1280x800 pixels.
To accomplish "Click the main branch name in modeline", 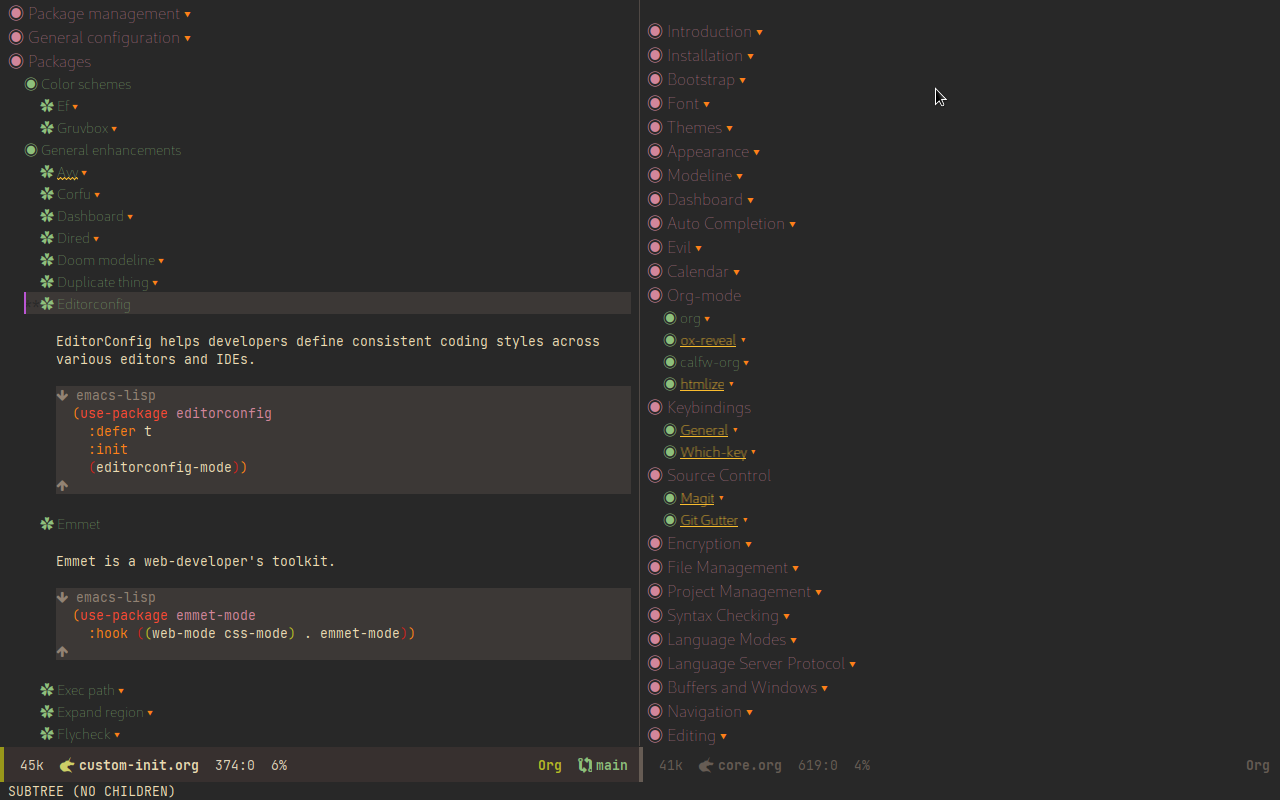I will pyautogui.click(x=612, y=765).
